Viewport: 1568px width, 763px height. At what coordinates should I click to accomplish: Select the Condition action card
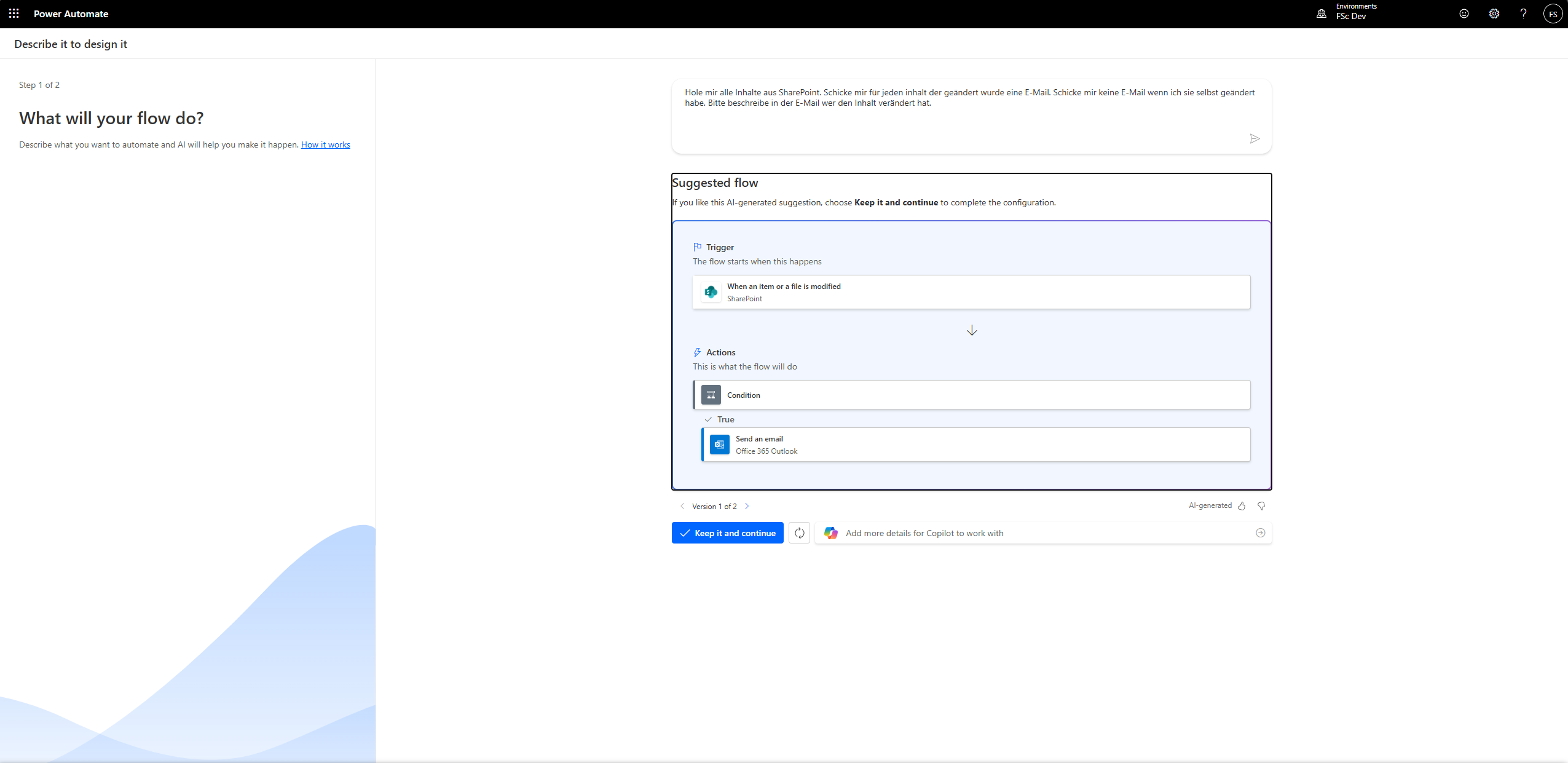[971, 395]
